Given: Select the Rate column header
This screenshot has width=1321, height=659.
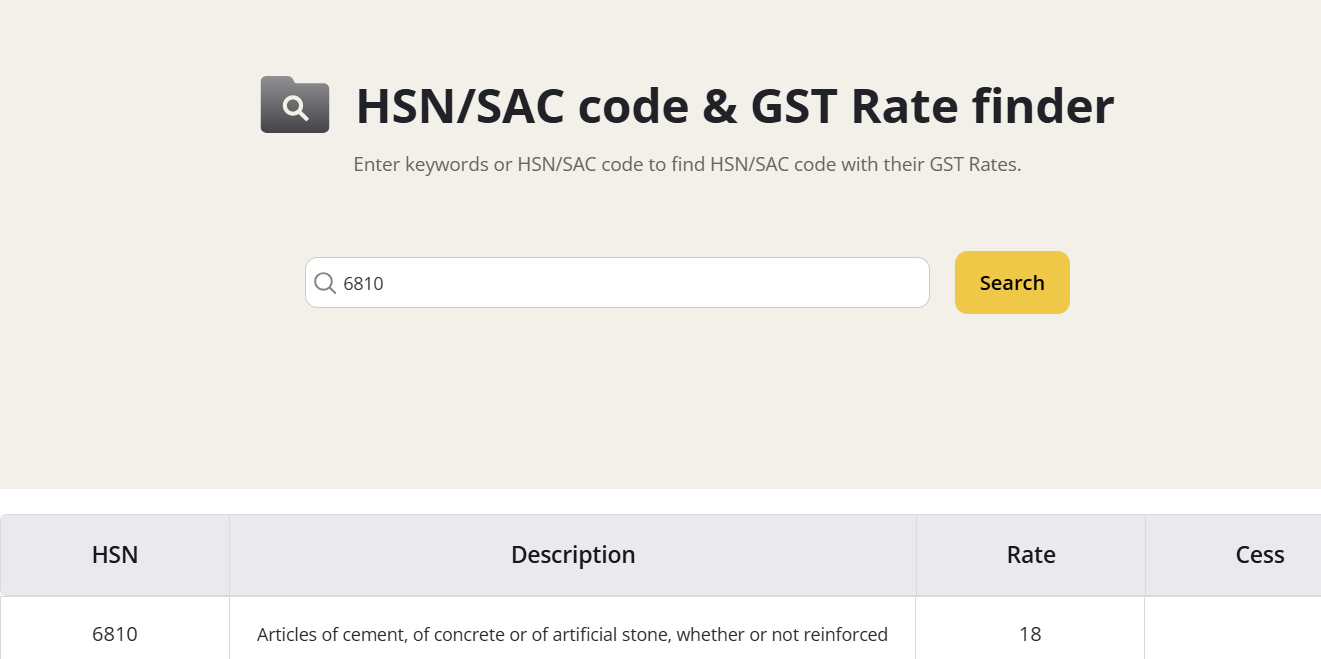Looking at the screenshot, I should [x=1031, y=555].
